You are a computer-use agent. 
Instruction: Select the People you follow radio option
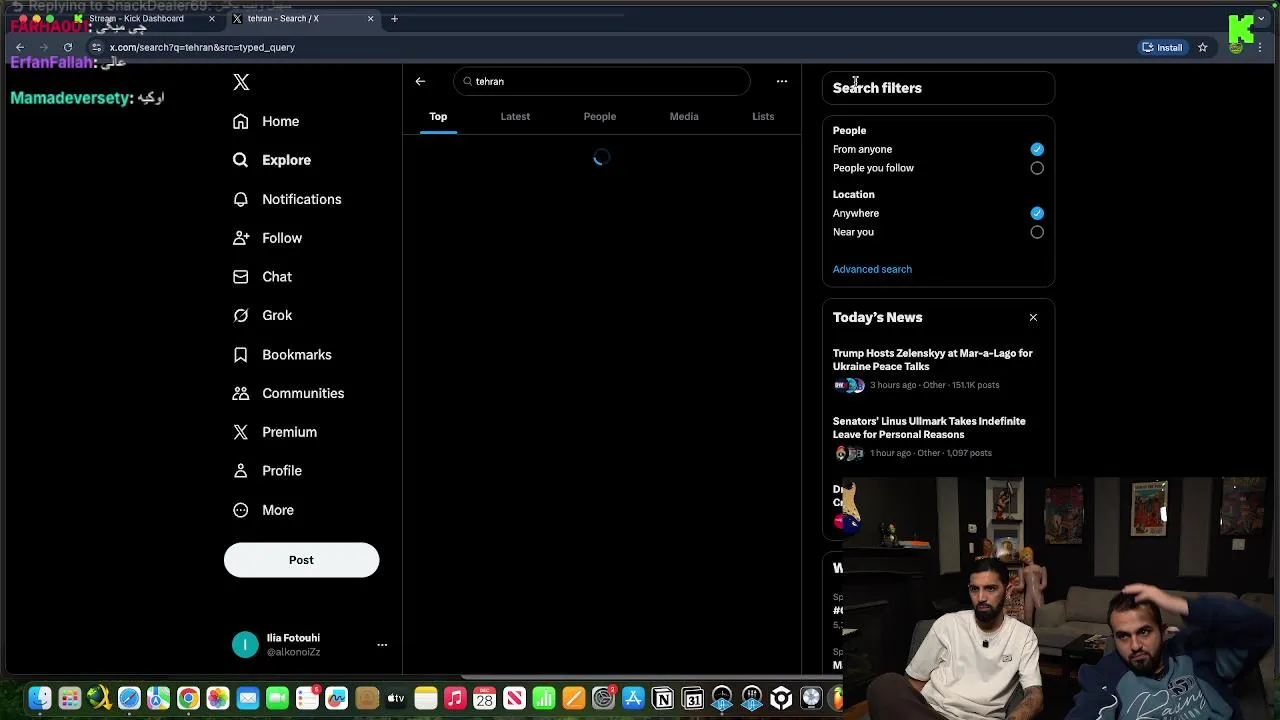[x=1037, y=168]
